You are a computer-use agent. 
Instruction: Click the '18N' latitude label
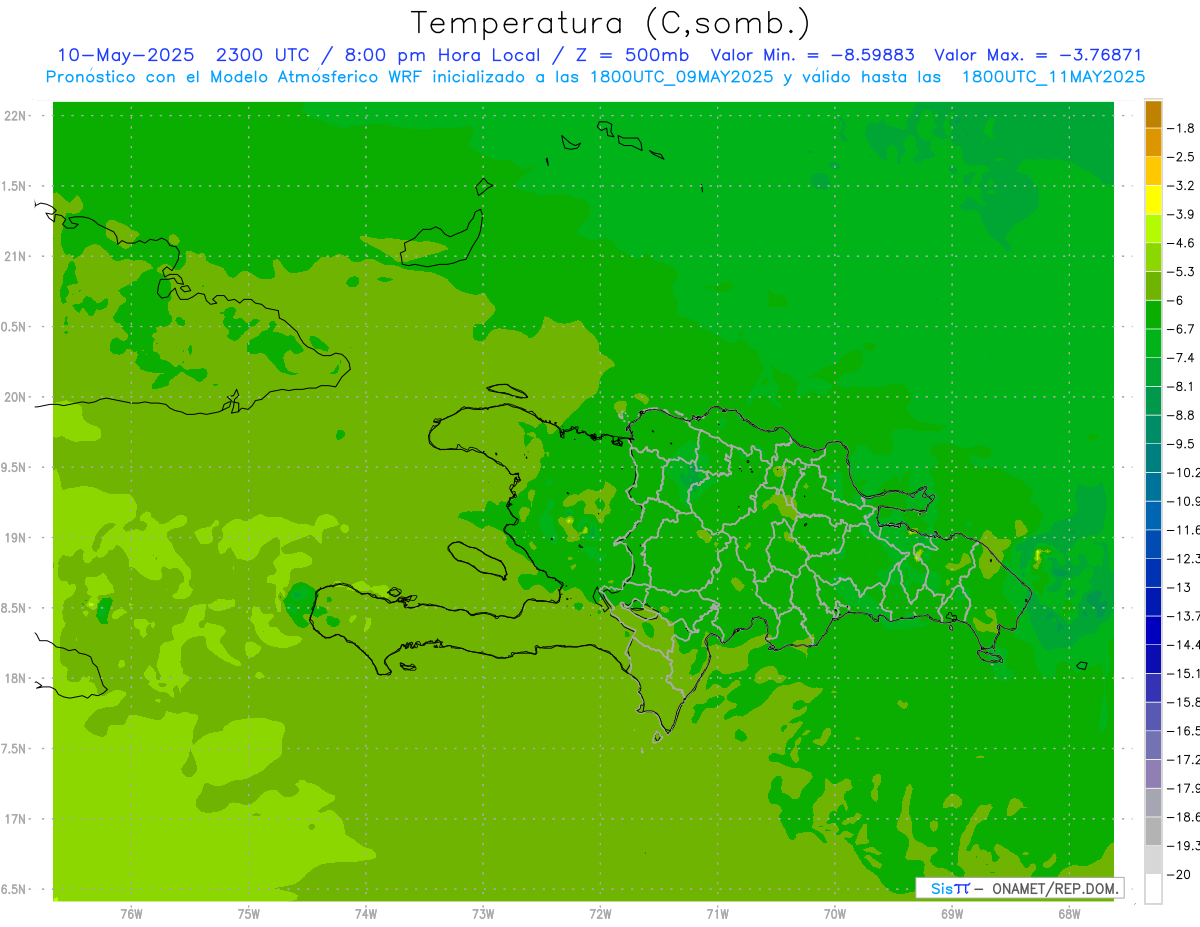(x=16, y=678)
